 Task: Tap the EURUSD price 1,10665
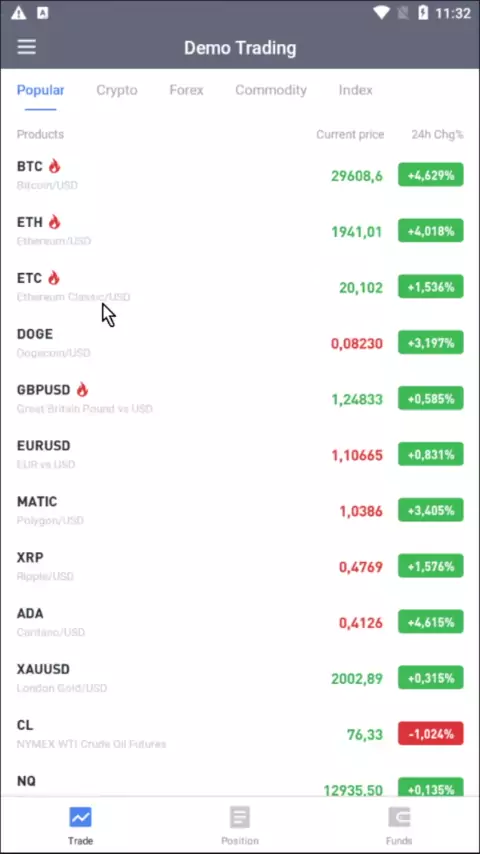pyautogui.click(x=357, y=455)
